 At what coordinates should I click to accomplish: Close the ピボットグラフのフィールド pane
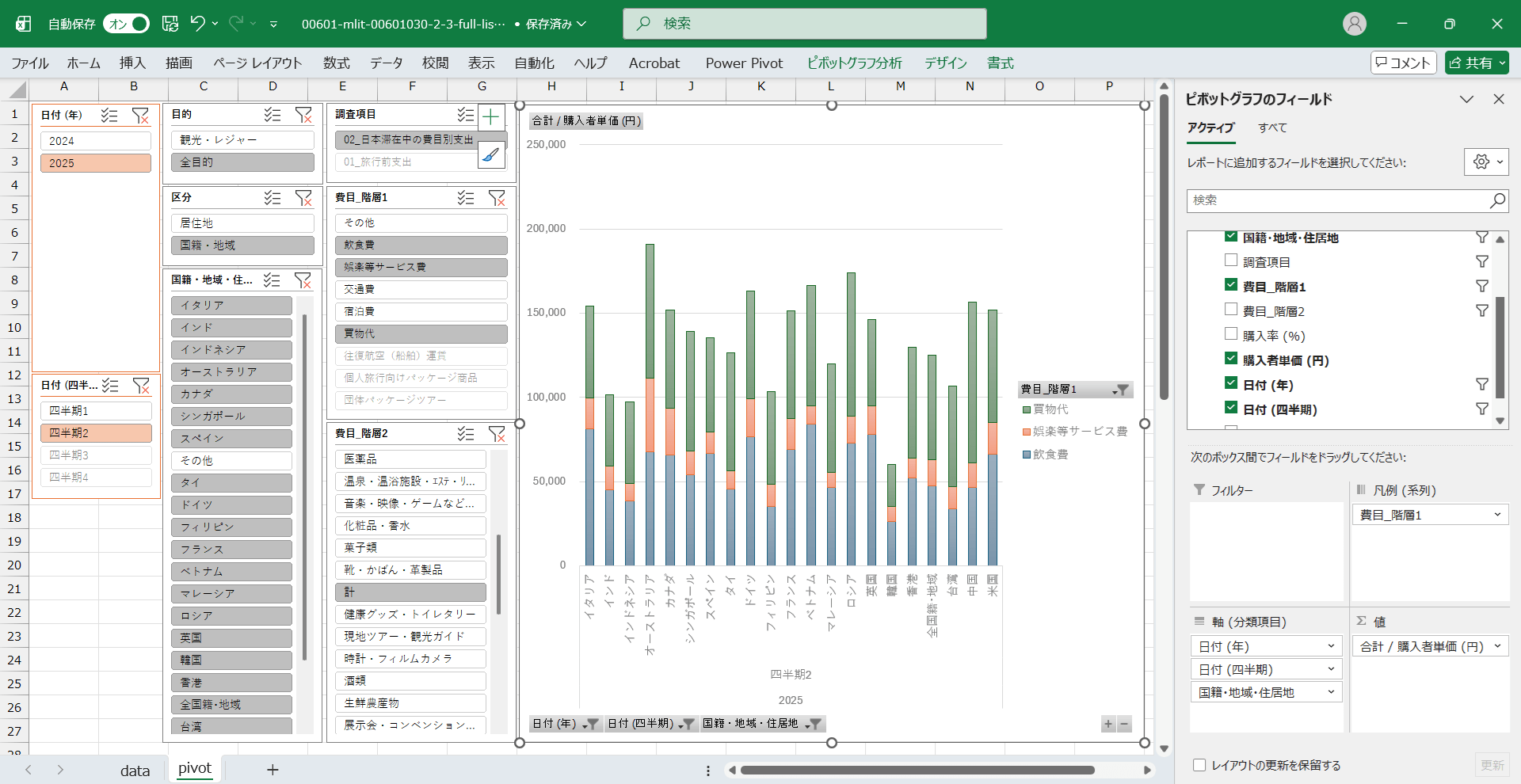pyautogui.click(x=1498, y=99)
